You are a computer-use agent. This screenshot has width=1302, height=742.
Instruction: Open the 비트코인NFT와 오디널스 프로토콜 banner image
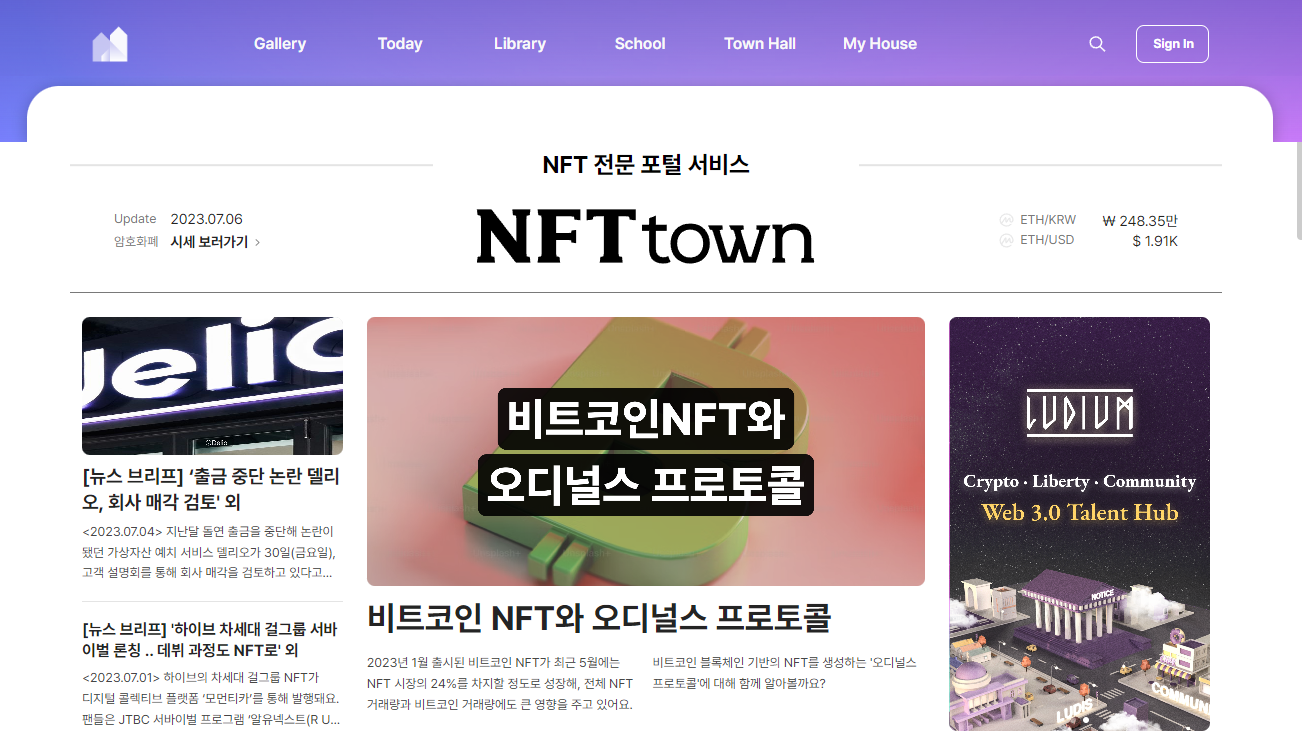click(646, 451)
